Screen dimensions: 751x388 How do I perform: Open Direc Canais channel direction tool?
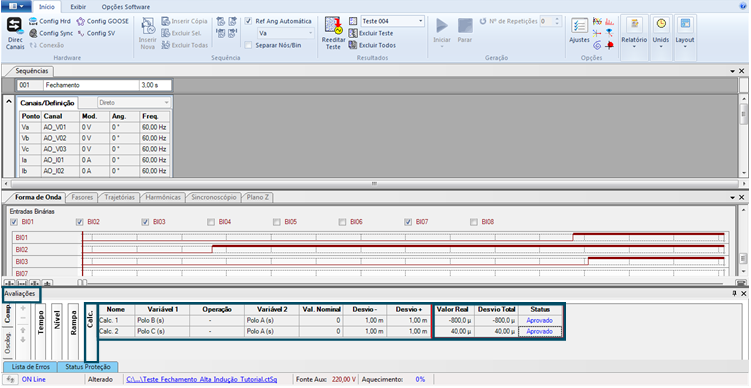pos(15,34)
